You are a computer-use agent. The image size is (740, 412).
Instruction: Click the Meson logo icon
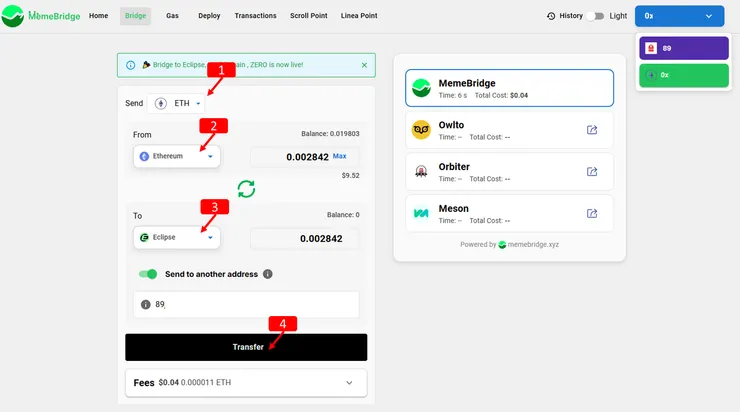click(x=421, y=213)
